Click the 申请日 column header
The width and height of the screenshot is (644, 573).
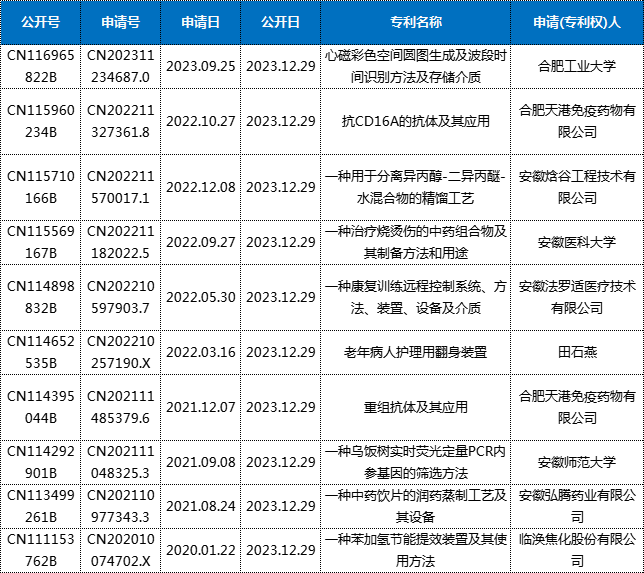click(x=200, y=22)
